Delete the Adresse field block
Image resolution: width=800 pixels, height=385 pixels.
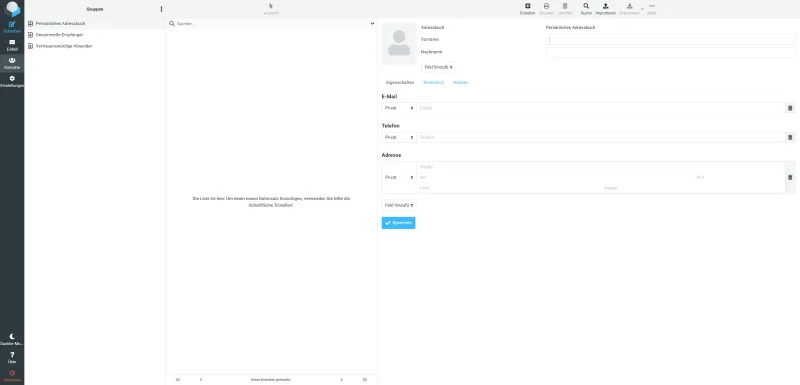[790, 177]
